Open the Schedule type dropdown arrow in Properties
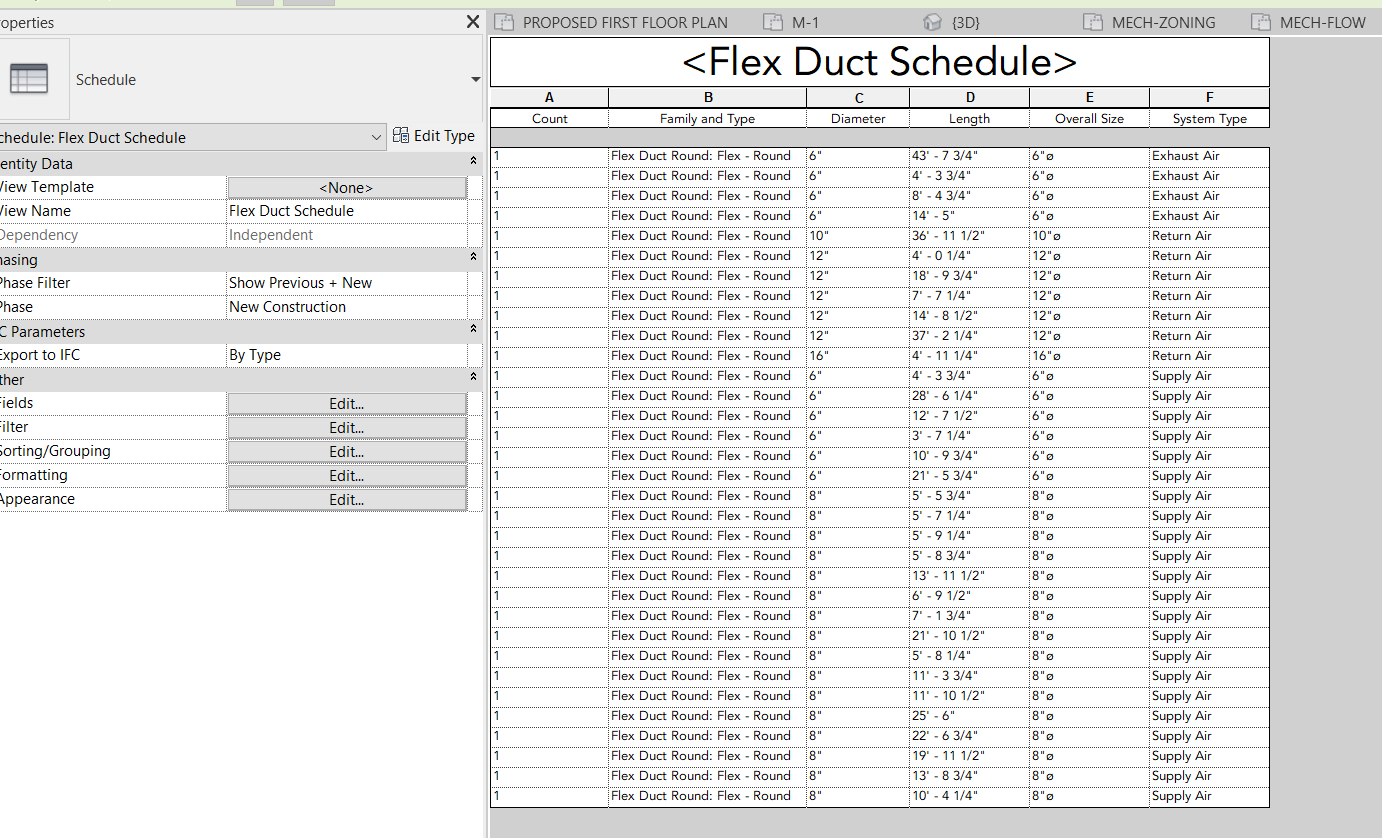The width and height of the screenshot is (1382, 838). 476,79
